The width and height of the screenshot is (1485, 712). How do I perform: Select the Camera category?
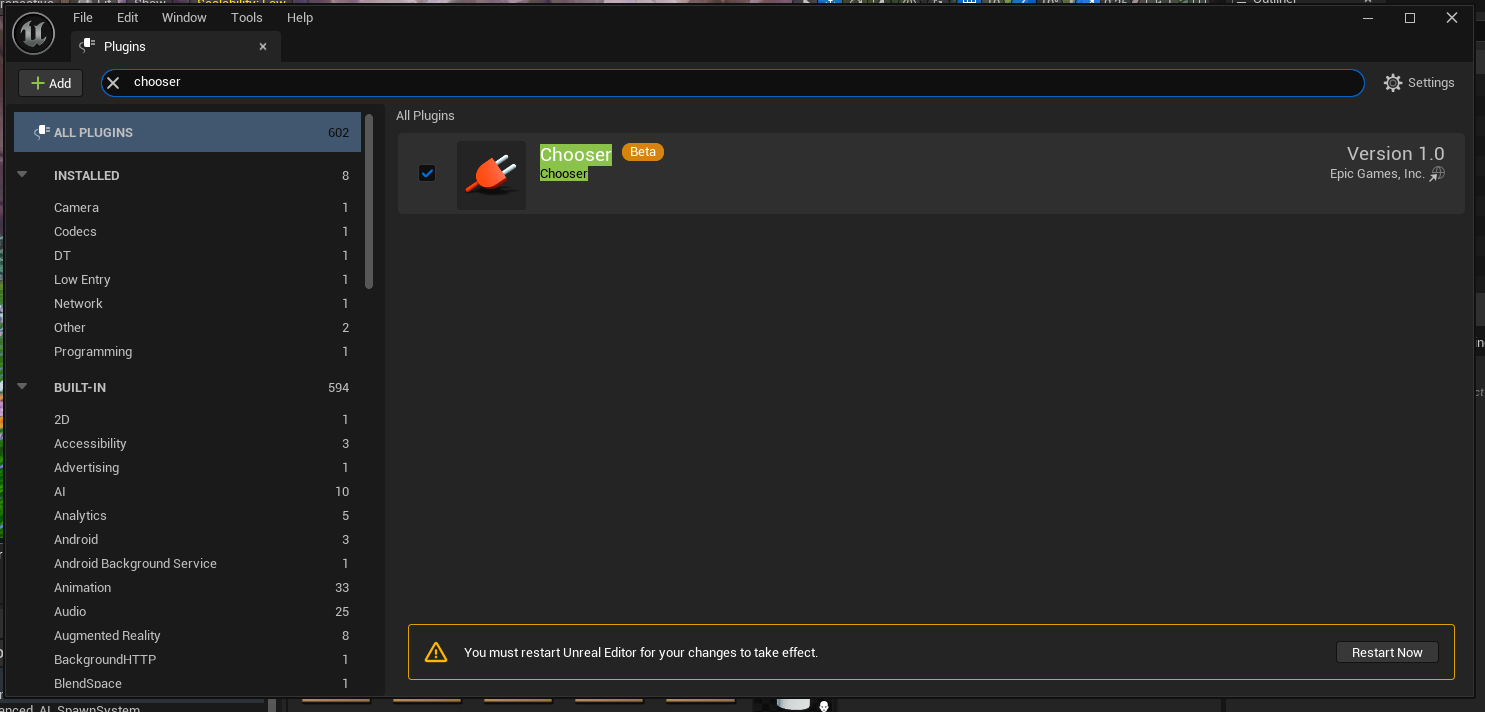pyautogui.click(x=187, y=207)
